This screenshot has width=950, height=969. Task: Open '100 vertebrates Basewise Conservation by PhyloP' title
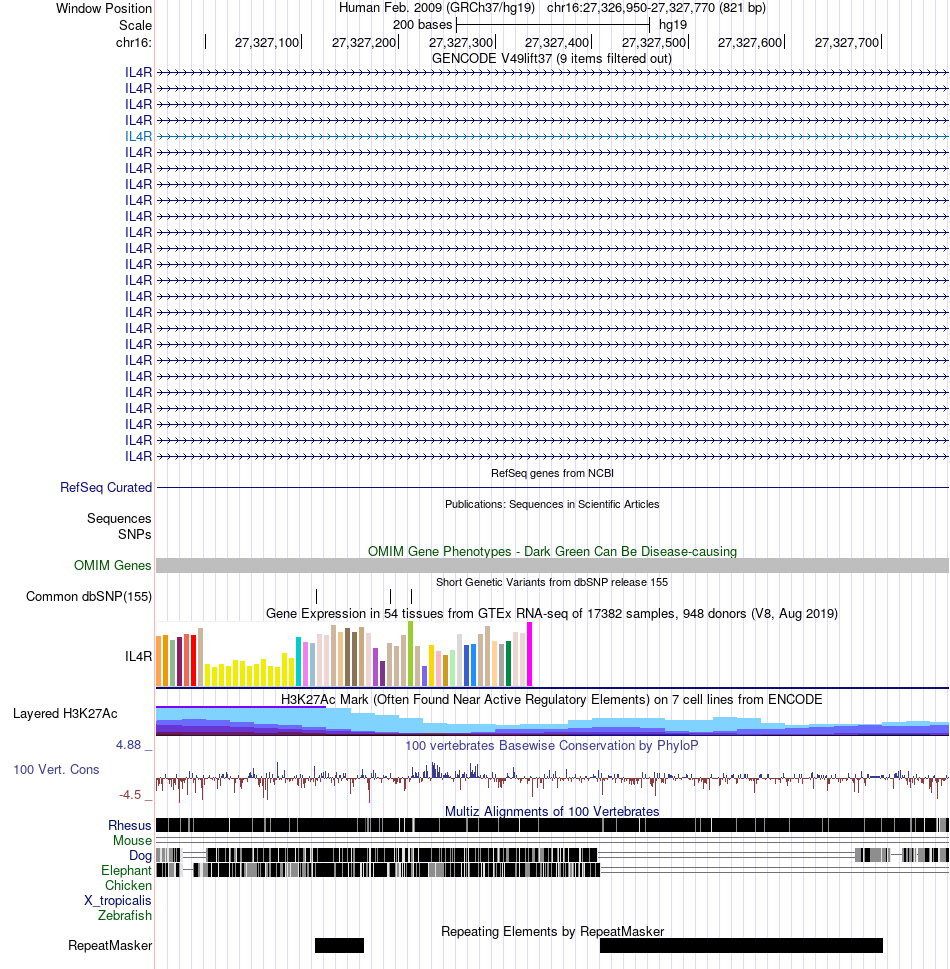pos(552,745)
